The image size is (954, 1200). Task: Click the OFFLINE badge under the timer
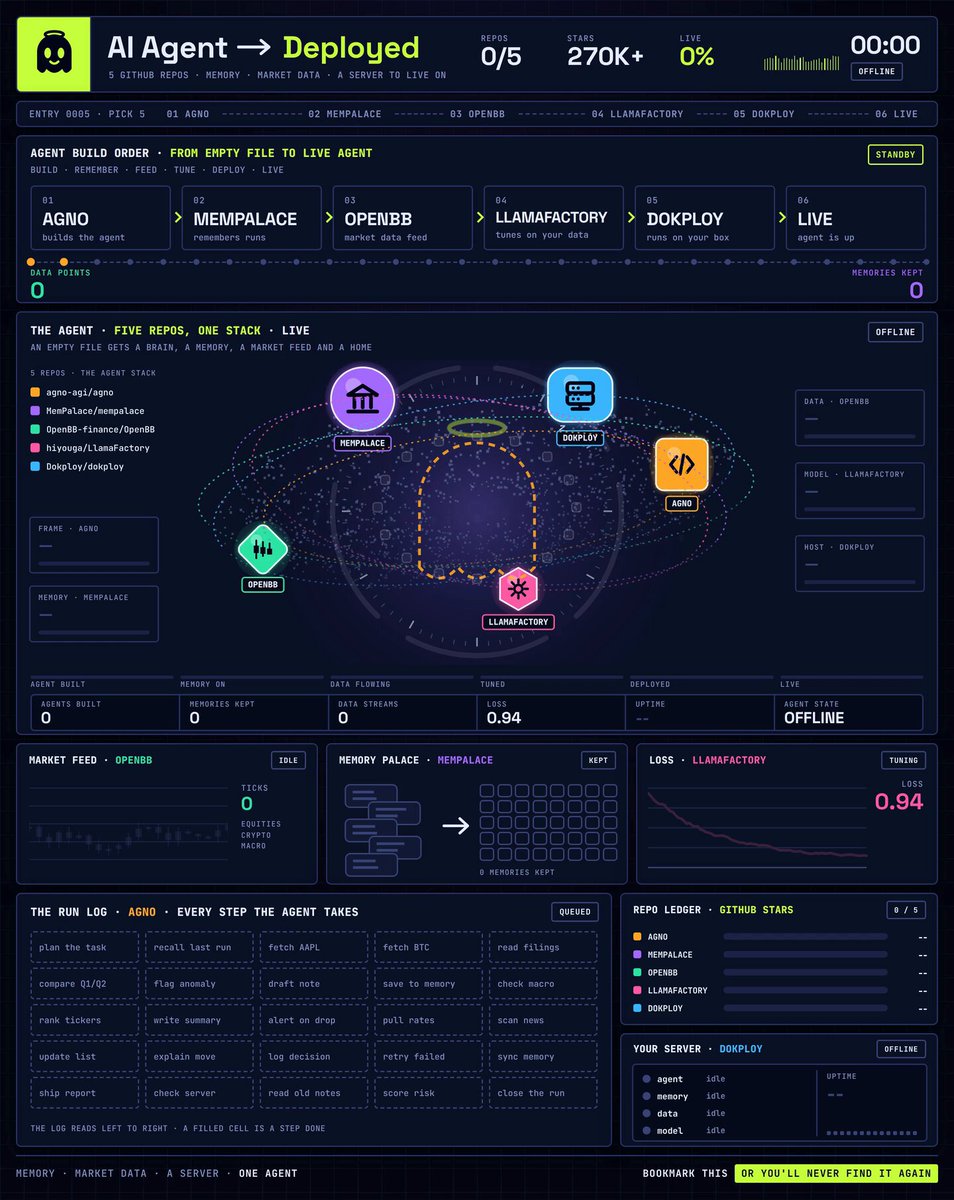coord(876,71)
